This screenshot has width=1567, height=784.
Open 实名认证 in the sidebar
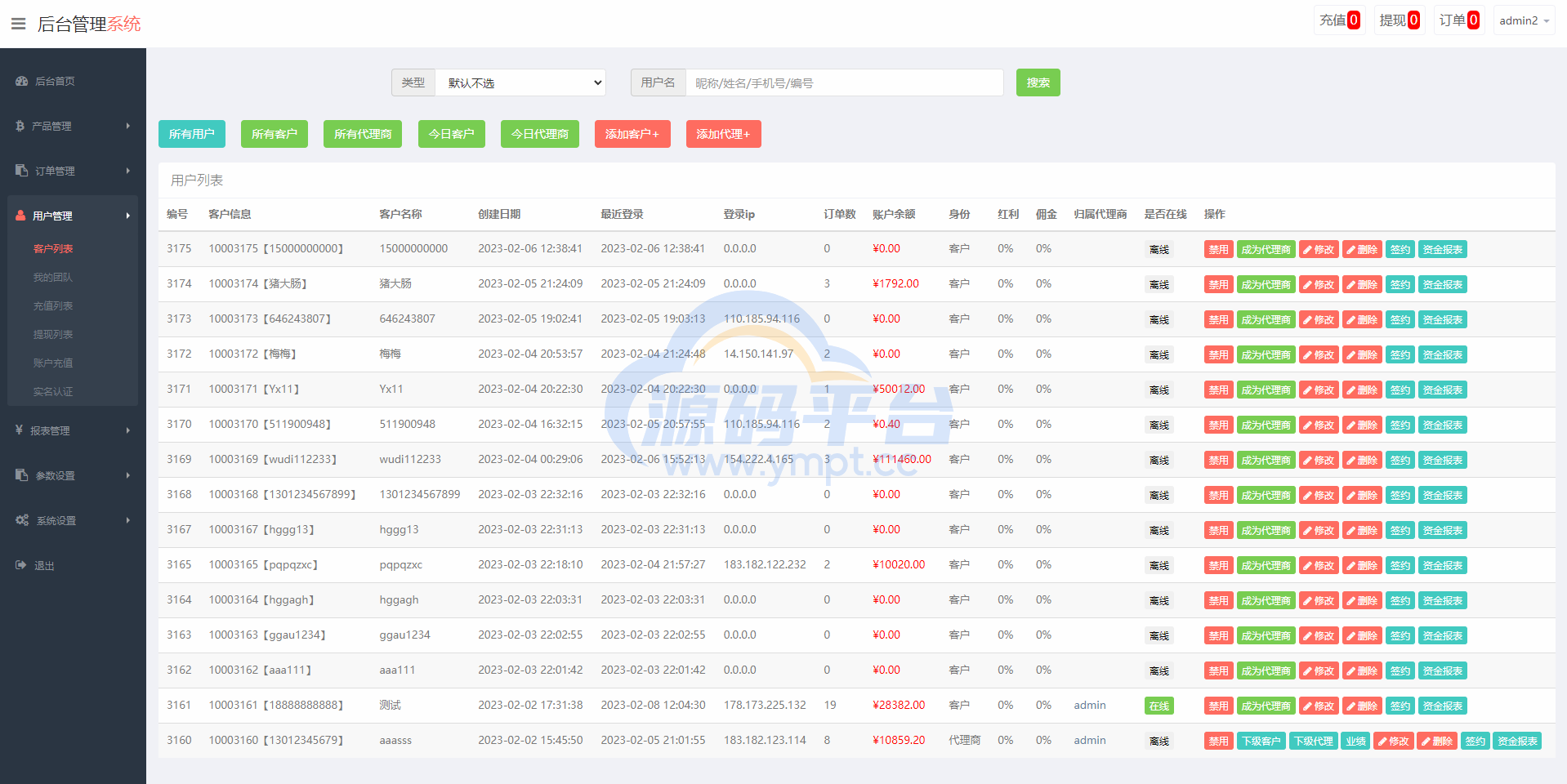[x=53, y=391]
